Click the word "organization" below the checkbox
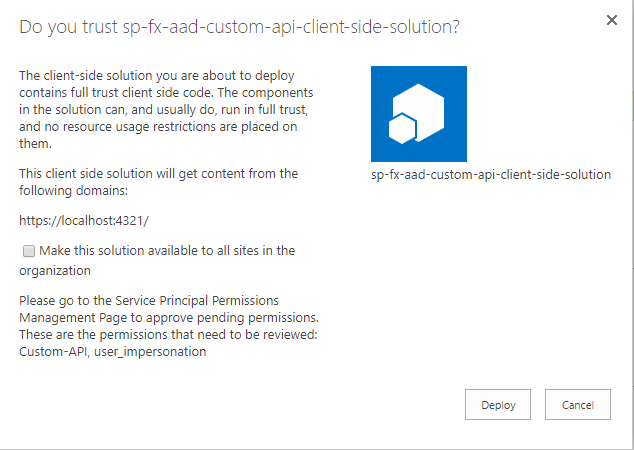The width and height of the screenshot is (634, 450). [x=55, y=270]
